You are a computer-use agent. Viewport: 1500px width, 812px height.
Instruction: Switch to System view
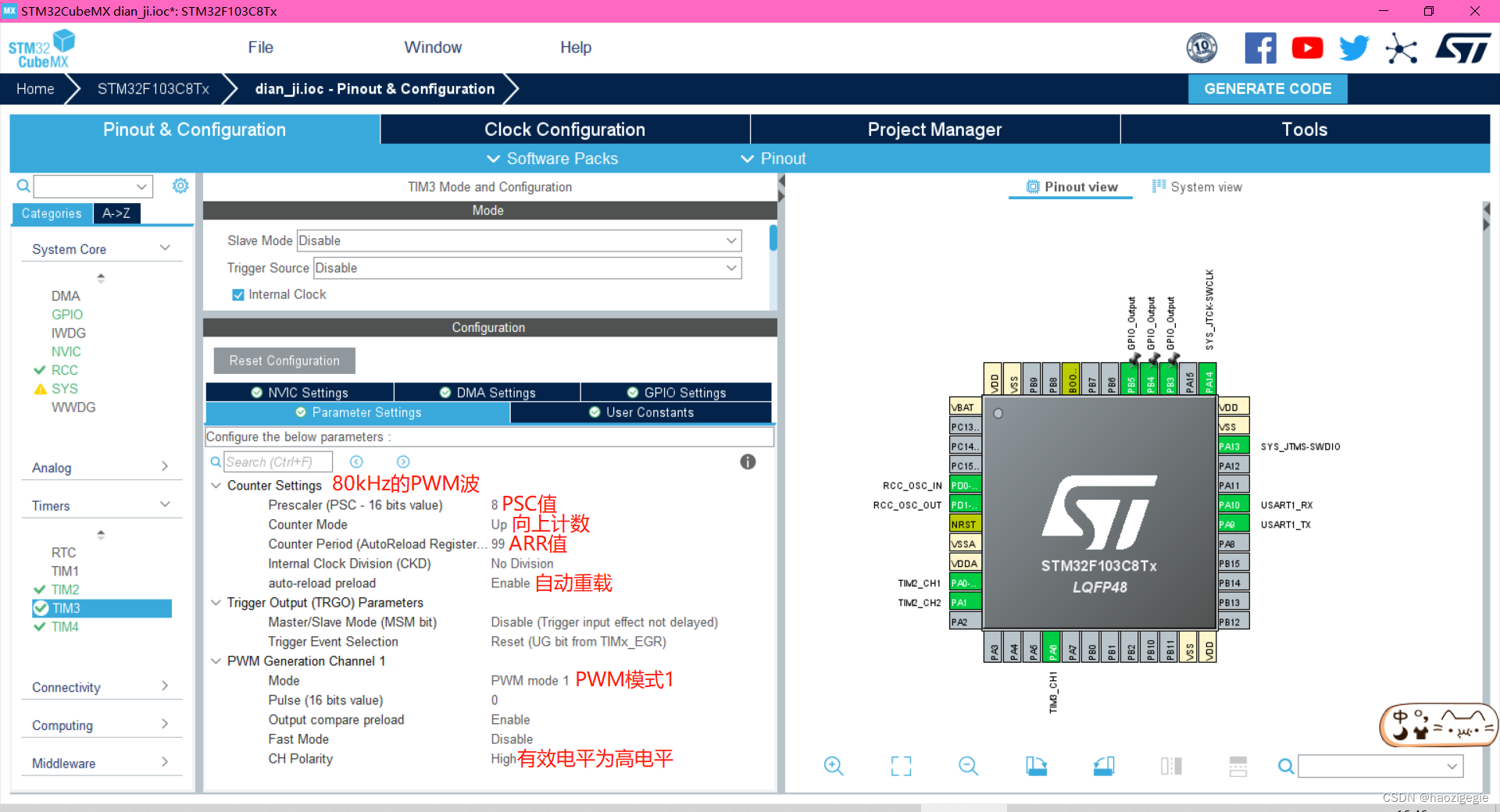[1197, 187]
